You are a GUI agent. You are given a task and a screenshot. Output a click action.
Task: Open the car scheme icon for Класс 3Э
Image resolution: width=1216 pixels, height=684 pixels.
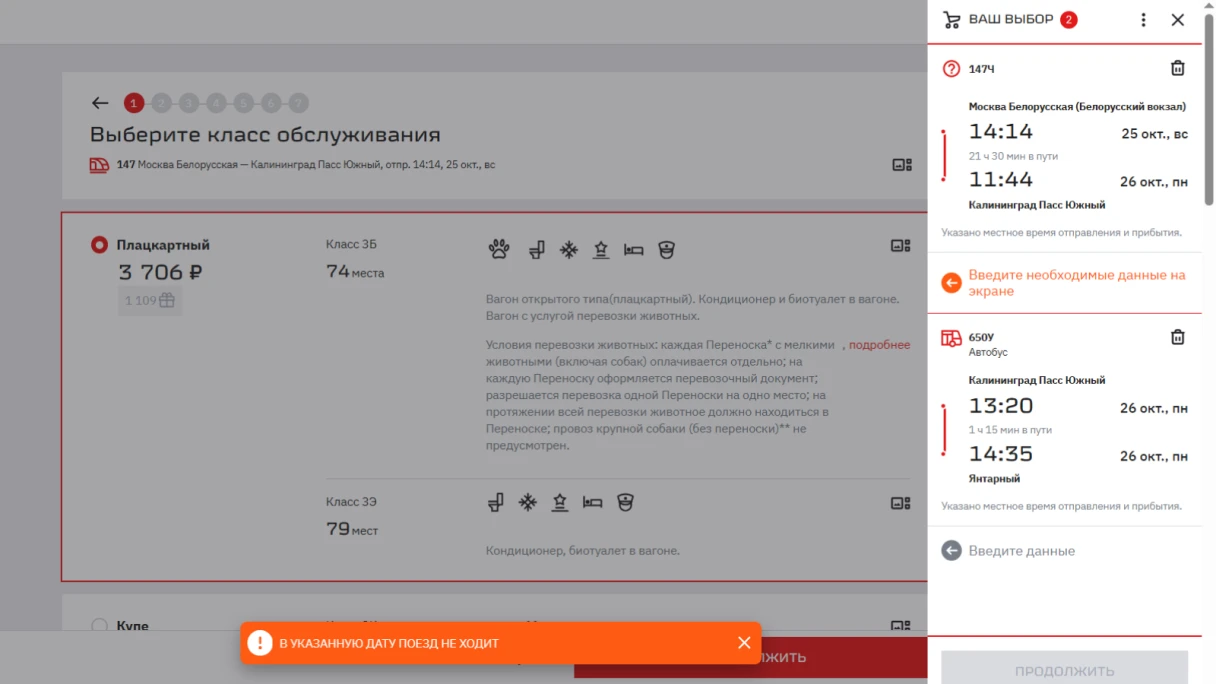[901, 503]
